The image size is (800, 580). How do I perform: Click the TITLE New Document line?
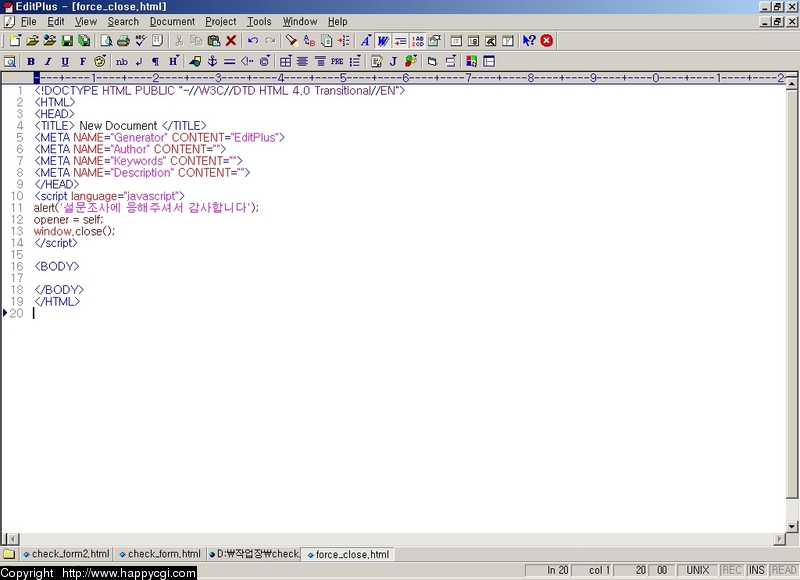coord(120,125)
